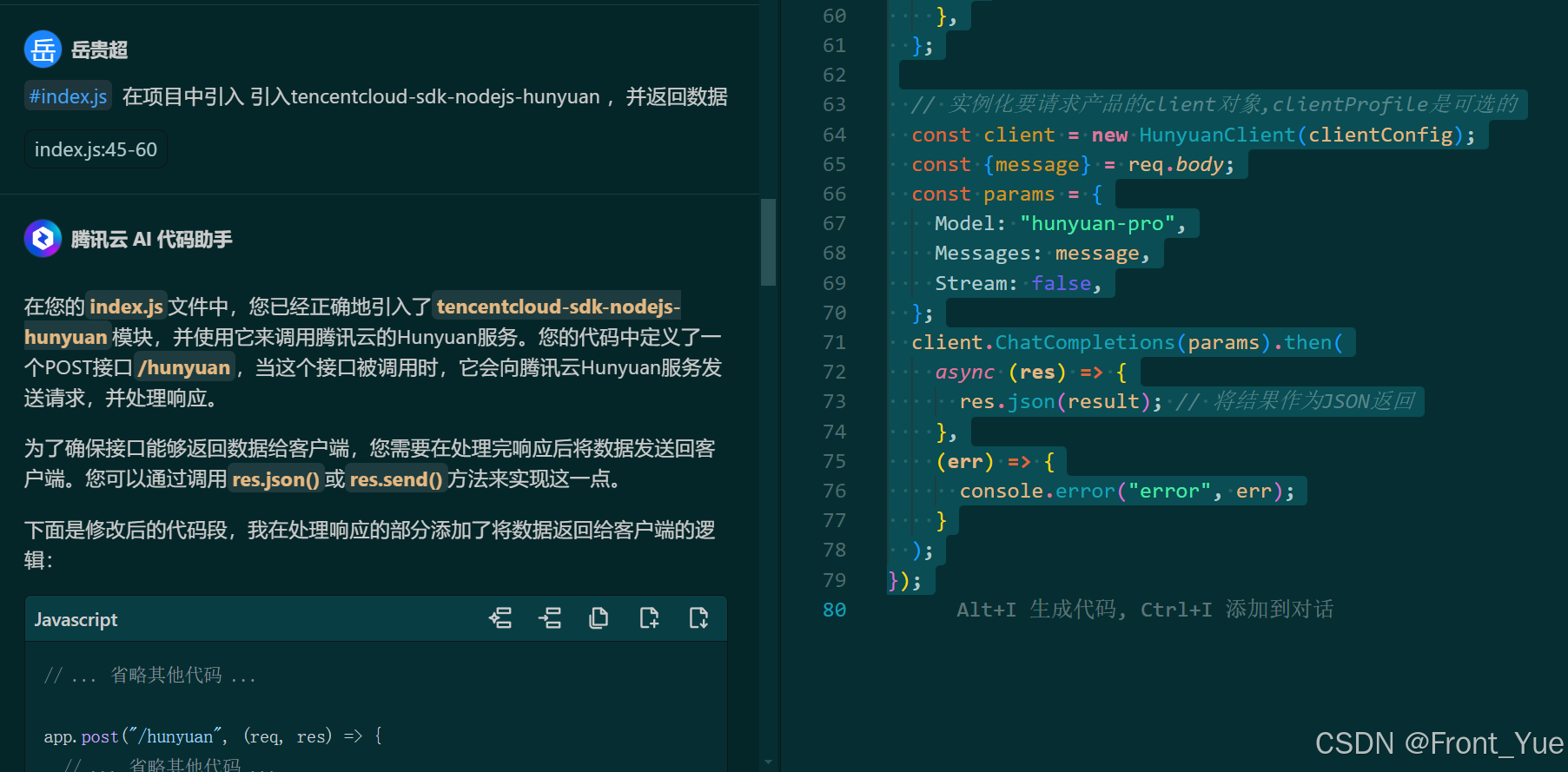Click line number 71 in editor gutter
This screenshot has width=1568, height=772.
click(834, 342)
